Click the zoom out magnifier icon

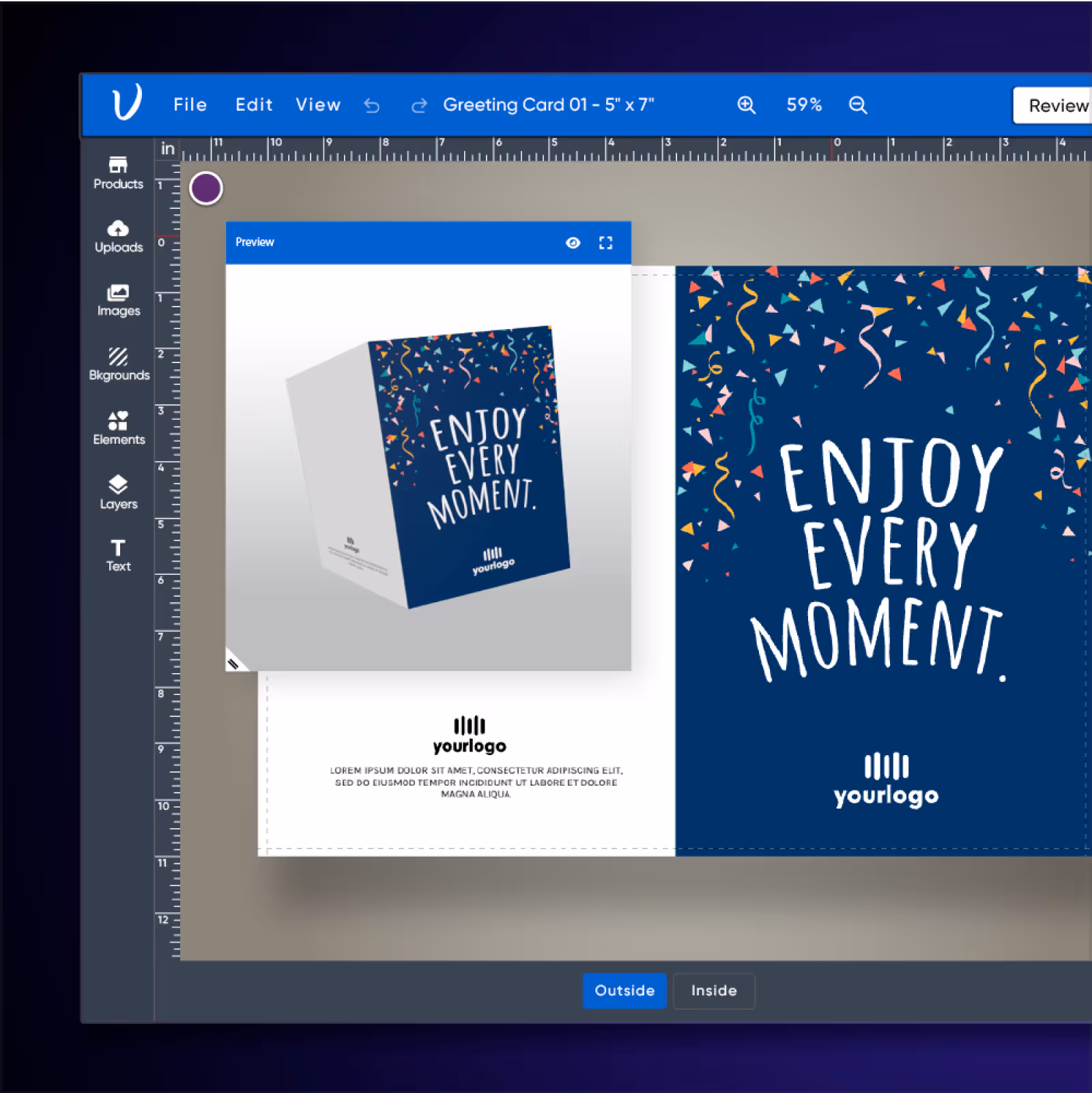[858, 104]
